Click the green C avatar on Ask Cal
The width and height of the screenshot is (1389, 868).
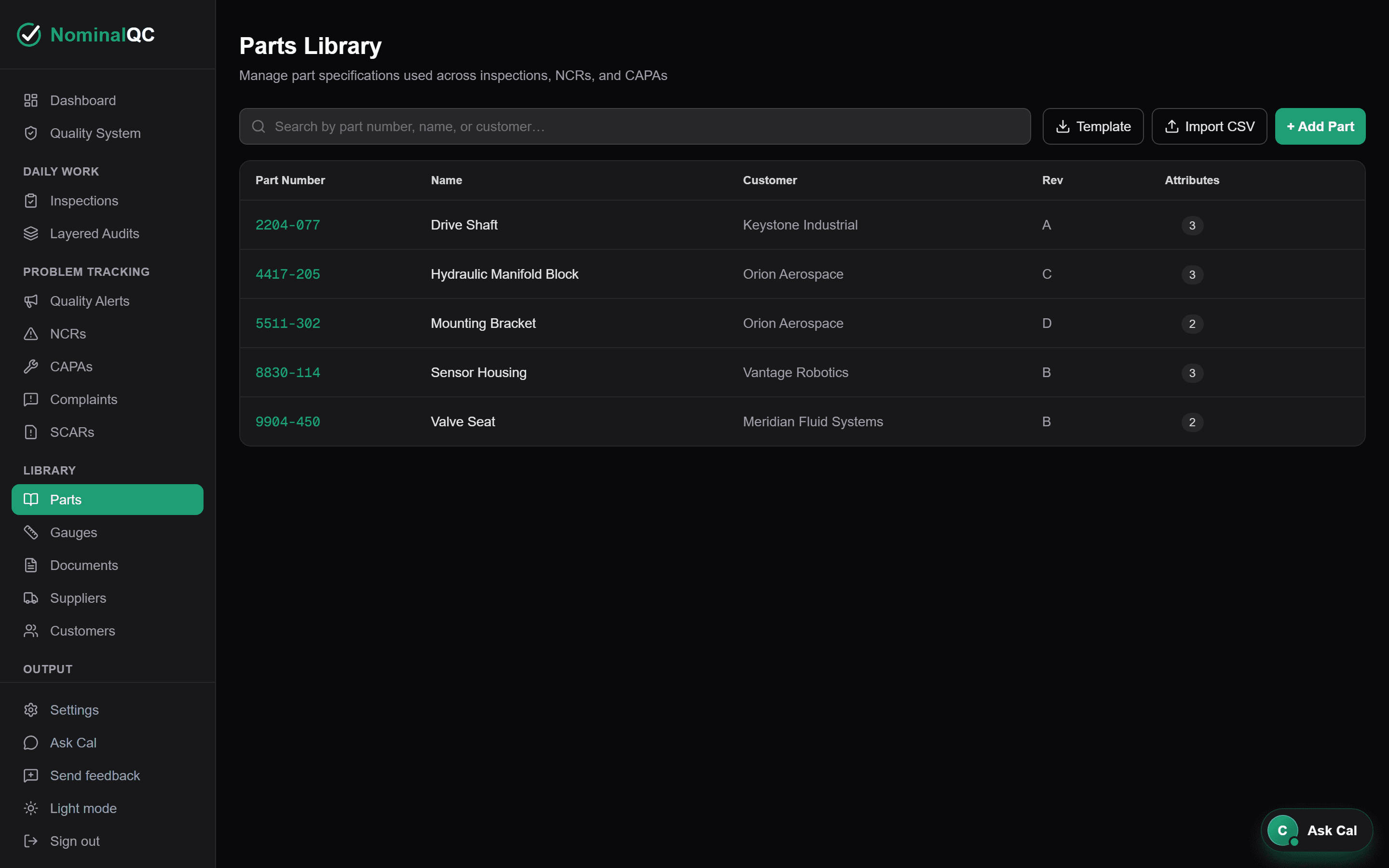coord(1283,831)
